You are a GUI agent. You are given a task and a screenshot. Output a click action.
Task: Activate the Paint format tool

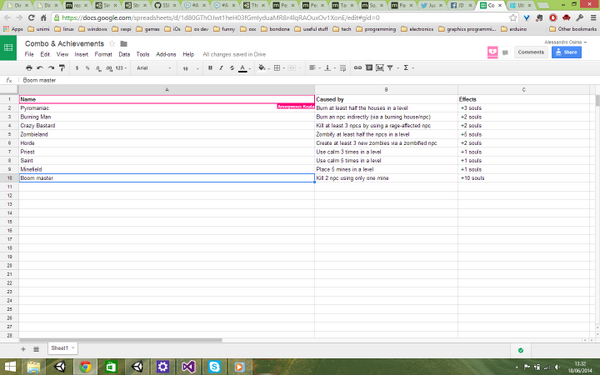(x=62, y=68)
